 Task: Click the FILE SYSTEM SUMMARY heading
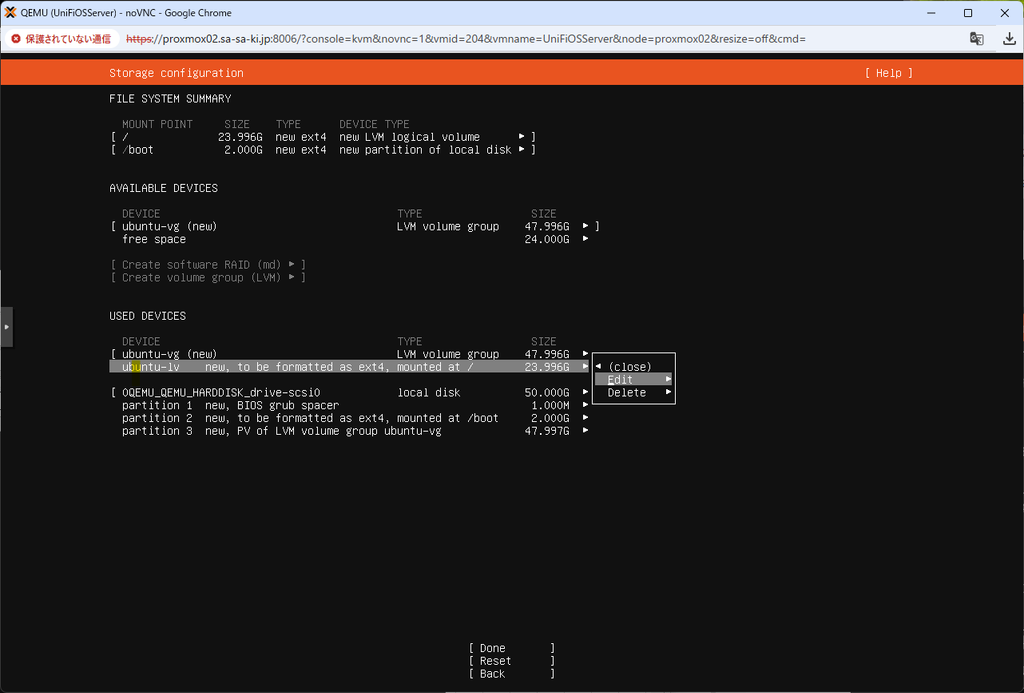coord(170,99)
